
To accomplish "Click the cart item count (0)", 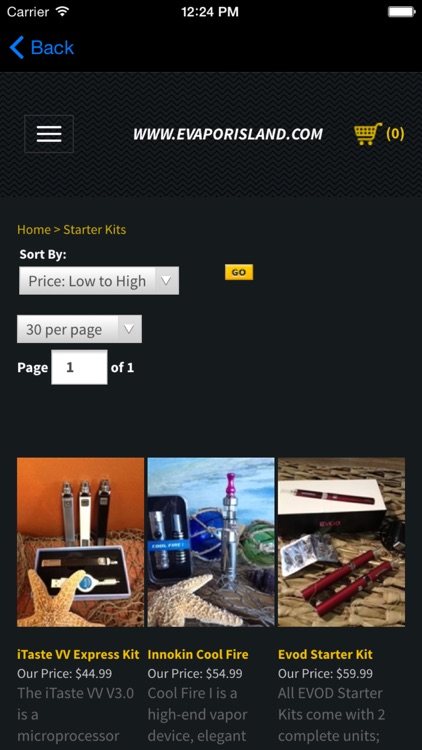I will (x=395, y=133).
